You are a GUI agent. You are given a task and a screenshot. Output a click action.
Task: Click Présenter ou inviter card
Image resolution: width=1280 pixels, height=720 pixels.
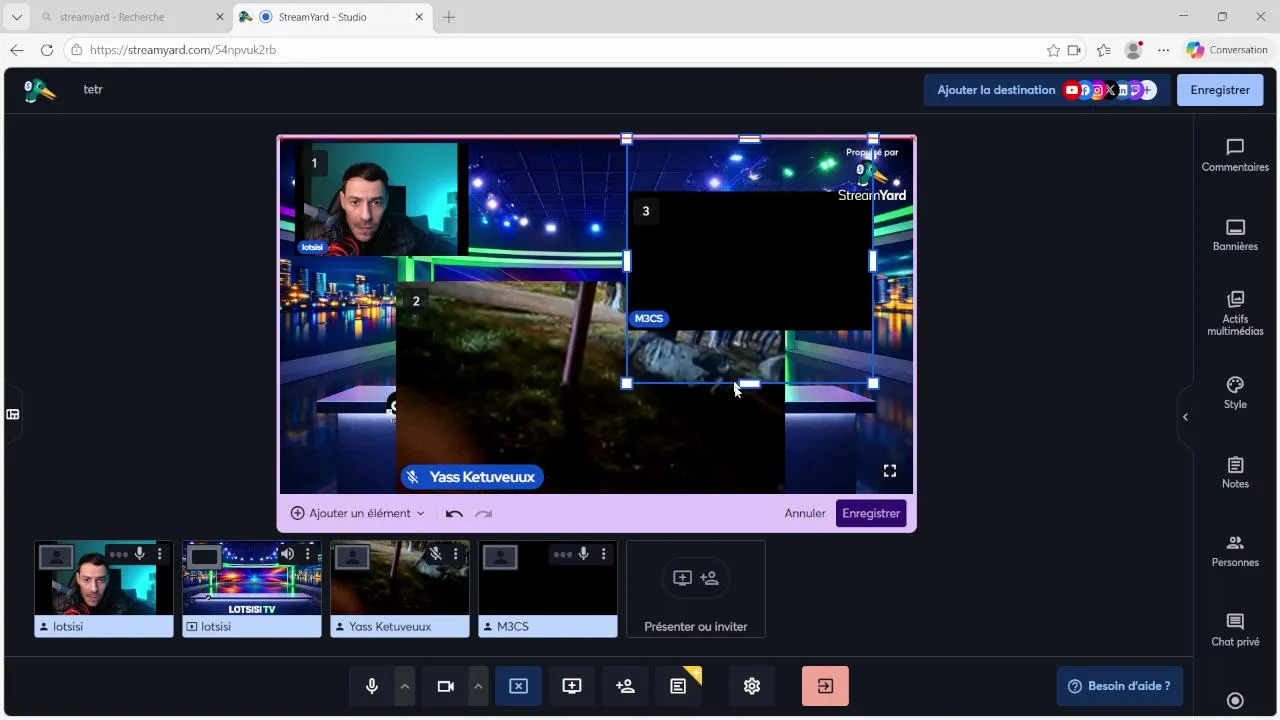click(696, 589)
